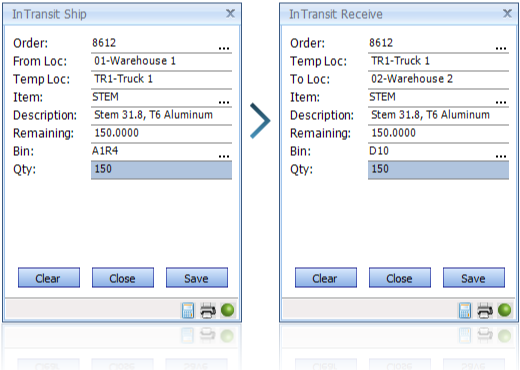Viewport: 520px width, 370px height.
Task: Open calculator icon in InTransit Receive window
Action: tap(465, 310)
